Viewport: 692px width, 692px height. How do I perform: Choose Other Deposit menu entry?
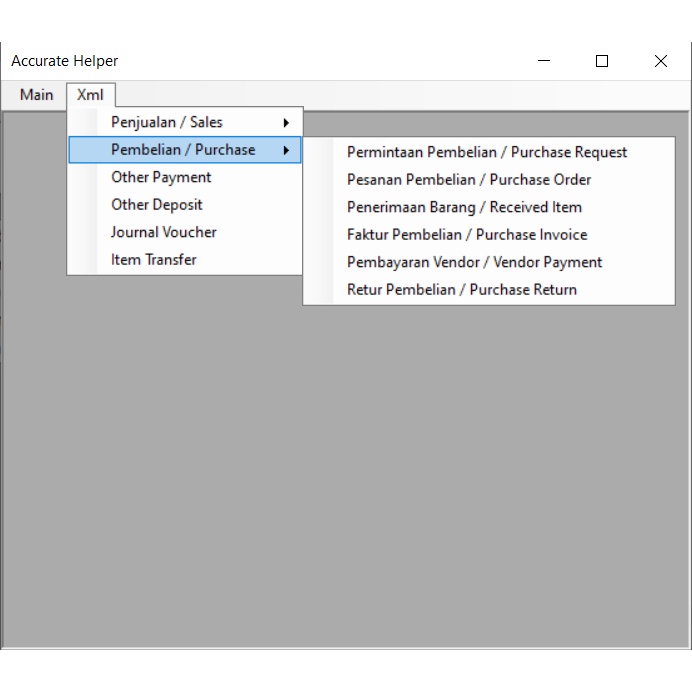(x=185, y=205)
